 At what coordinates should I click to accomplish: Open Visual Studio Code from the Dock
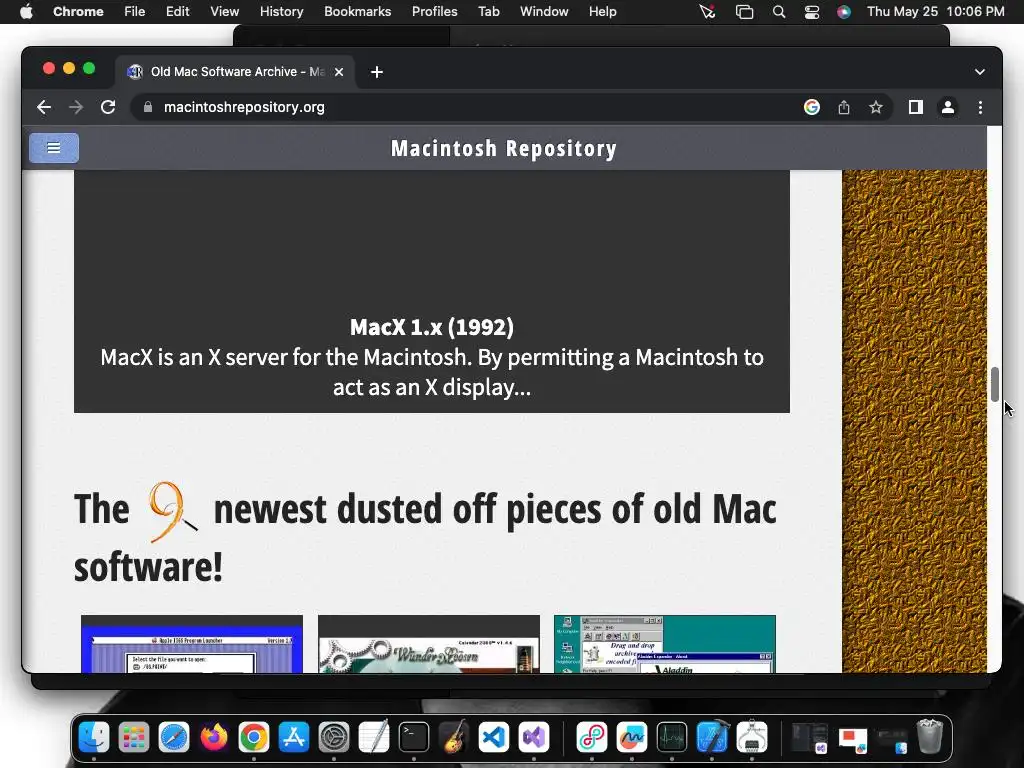click(x=494, y=737)
